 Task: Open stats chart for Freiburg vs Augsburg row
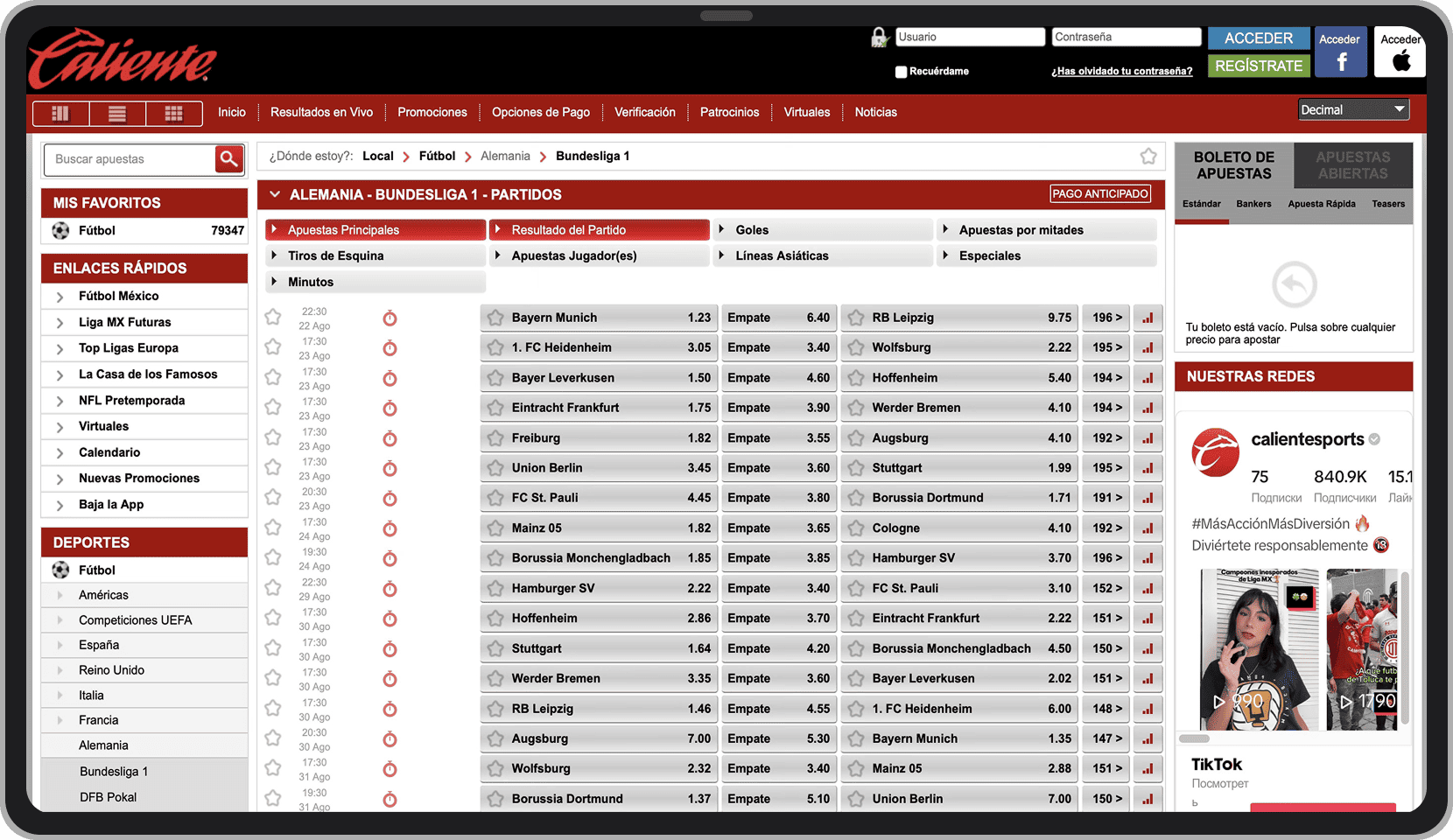click(x=1148, y=438)
